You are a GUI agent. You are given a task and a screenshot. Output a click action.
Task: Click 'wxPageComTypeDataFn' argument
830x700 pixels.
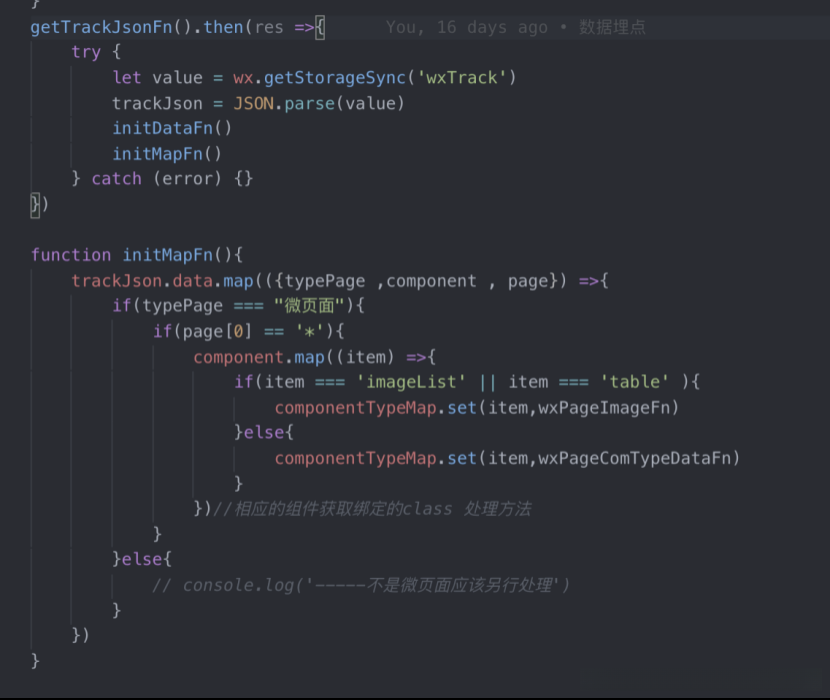tap(635, 458)
